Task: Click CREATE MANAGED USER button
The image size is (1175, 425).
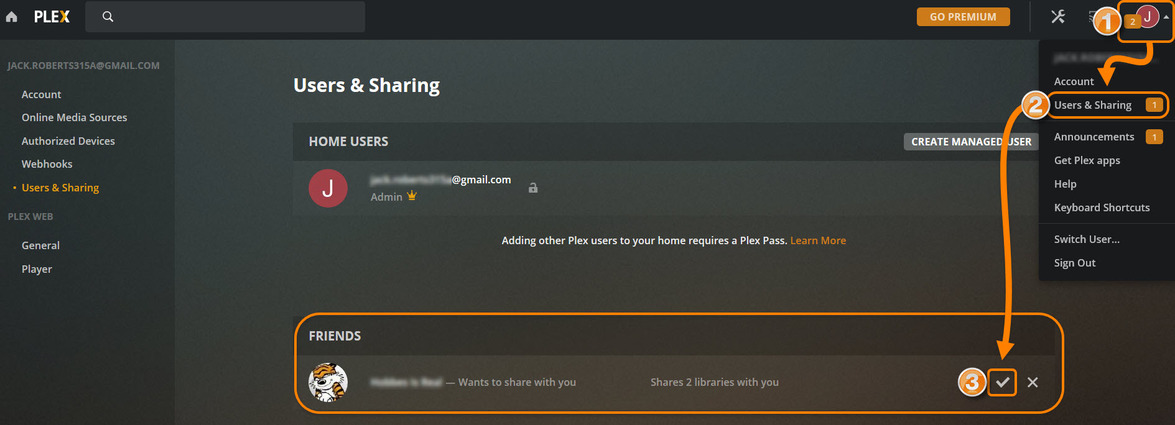Action: (x=971, y=142)
